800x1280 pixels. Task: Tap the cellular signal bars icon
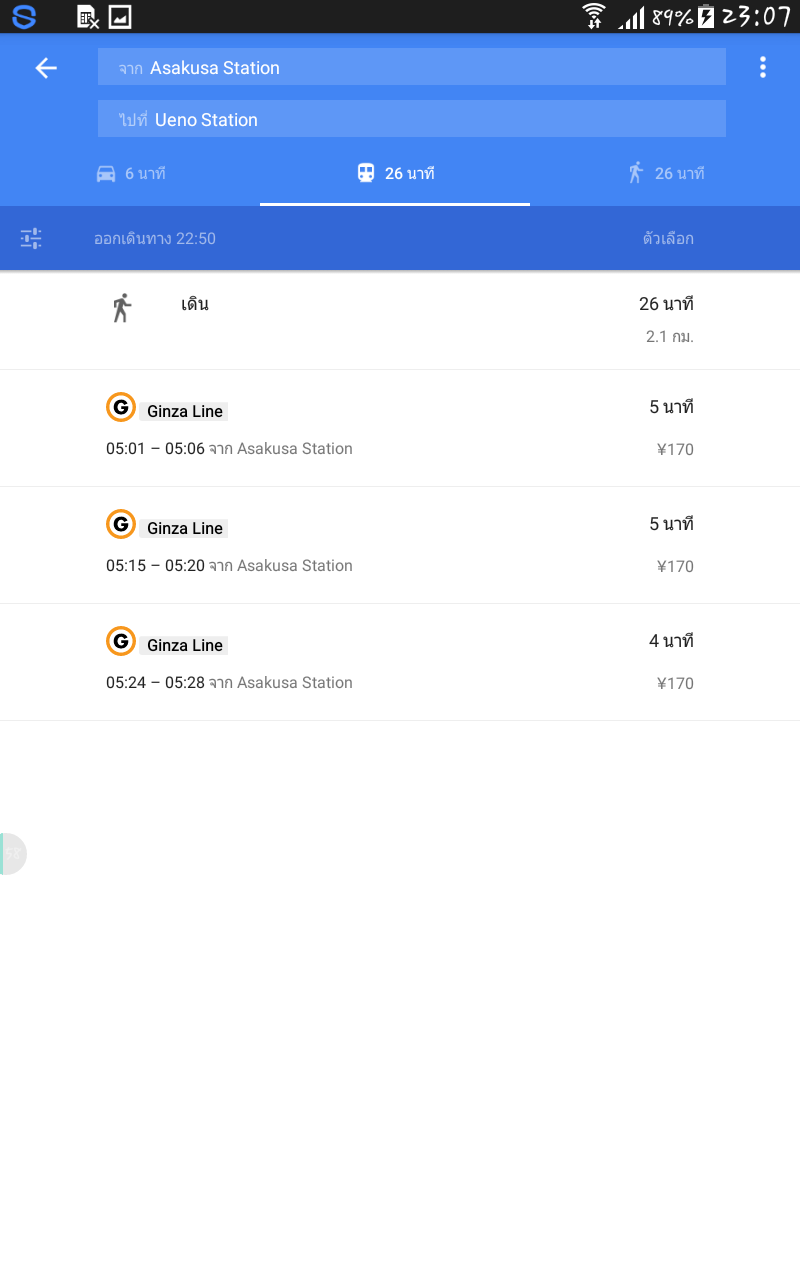click(631, 17)
